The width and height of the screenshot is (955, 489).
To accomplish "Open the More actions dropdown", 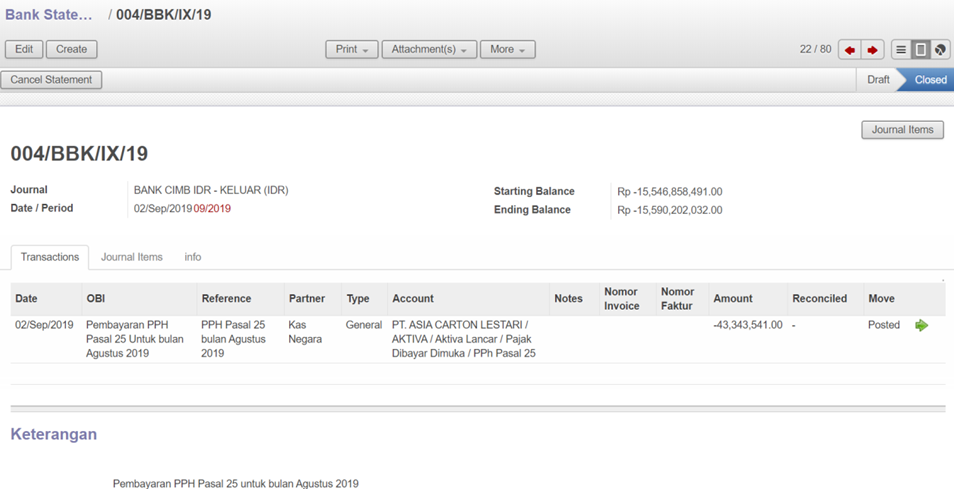I will (x=507, y=49).
